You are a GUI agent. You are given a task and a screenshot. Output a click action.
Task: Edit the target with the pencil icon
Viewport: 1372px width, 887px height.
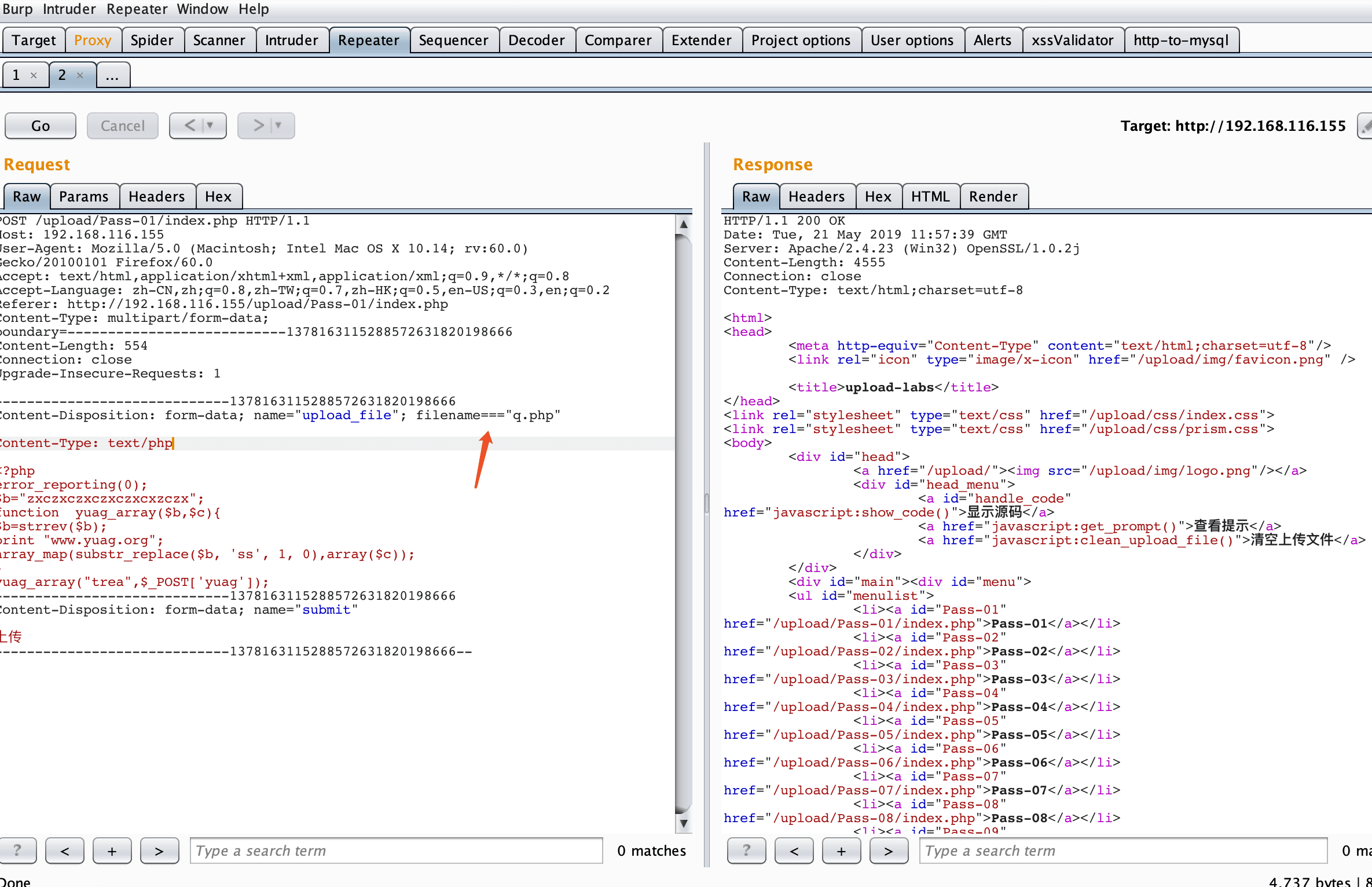coord(1365,126)
